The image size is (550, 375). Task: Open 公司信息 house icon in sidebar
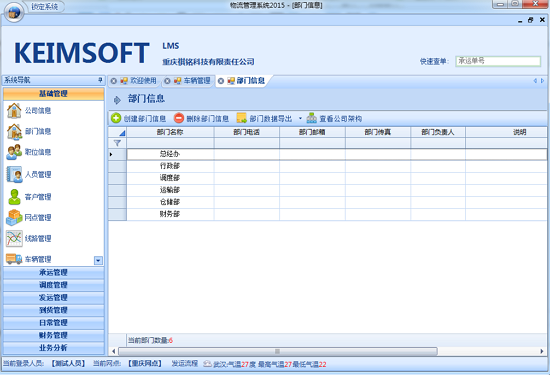point(14,111)
